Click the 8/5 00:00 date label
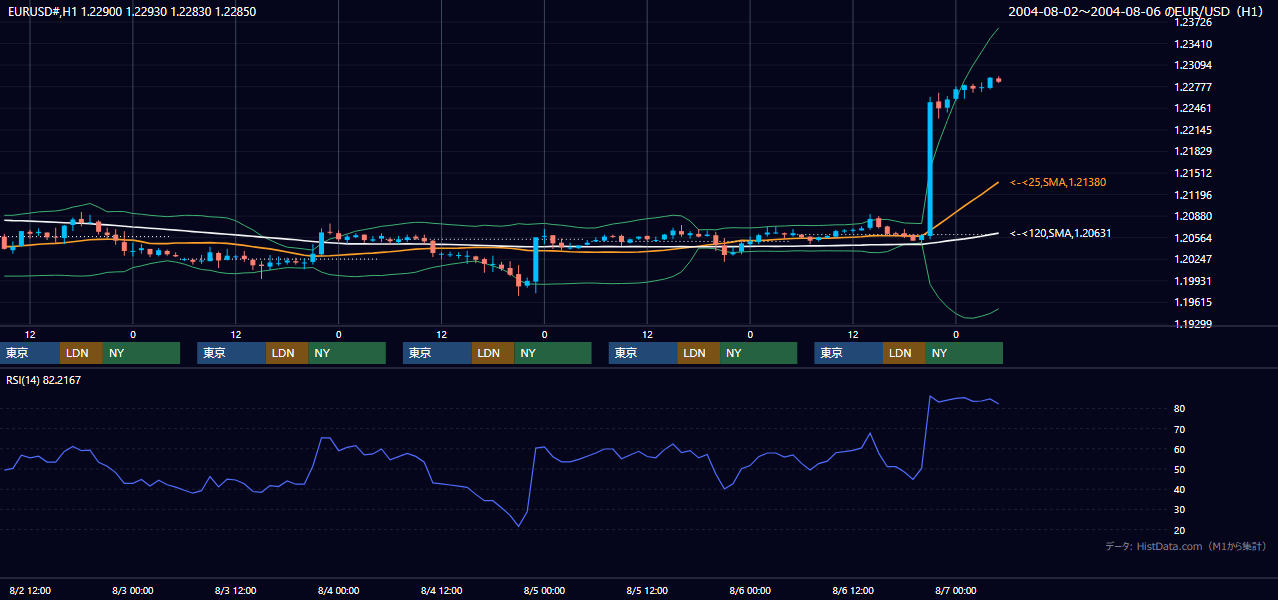 click(545, 591)
